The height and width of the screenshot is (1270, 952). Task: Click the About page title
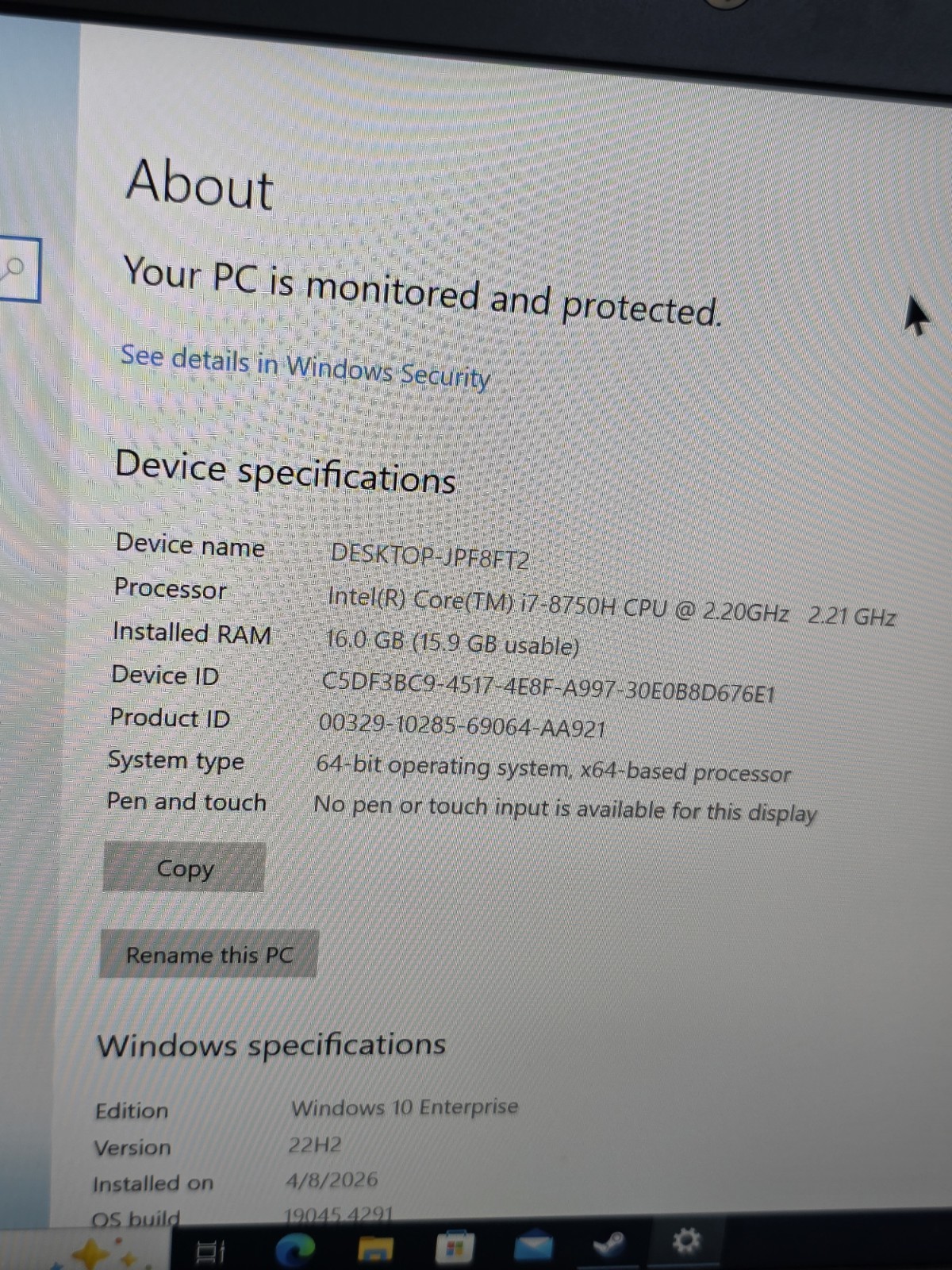(200, 184)
